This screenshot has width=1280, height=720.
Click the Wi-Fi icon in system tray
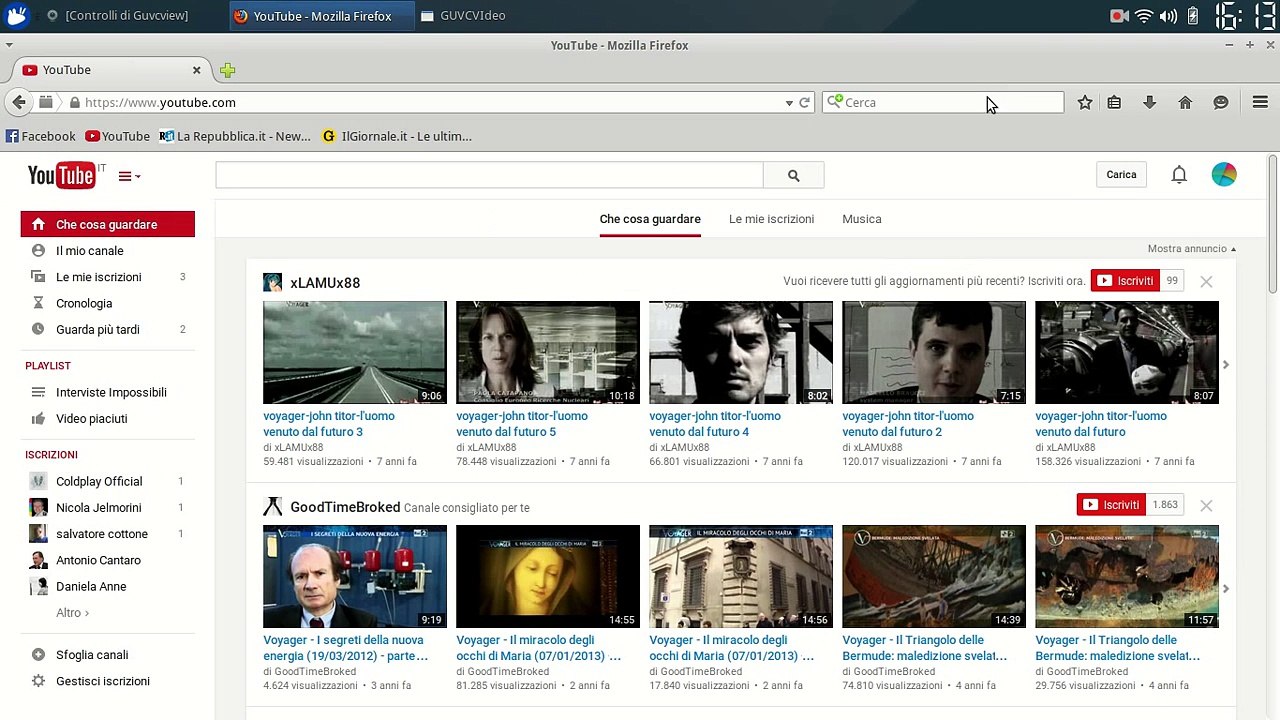pyautogui.click(x=1144, y=16)
